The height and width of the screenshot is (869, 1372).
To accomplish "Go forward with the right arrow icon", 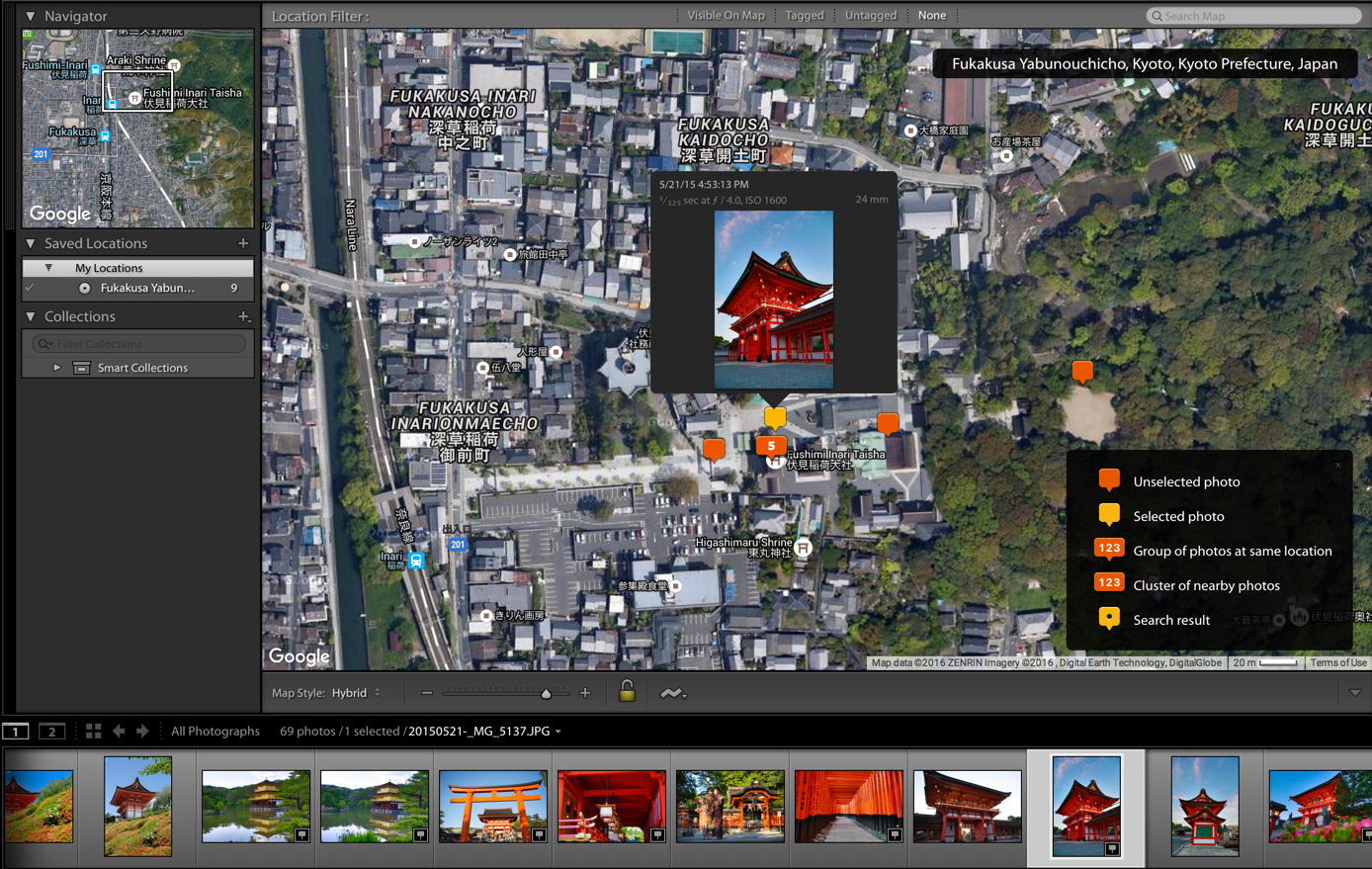I will pyautogui.click(x=142, y=731).
